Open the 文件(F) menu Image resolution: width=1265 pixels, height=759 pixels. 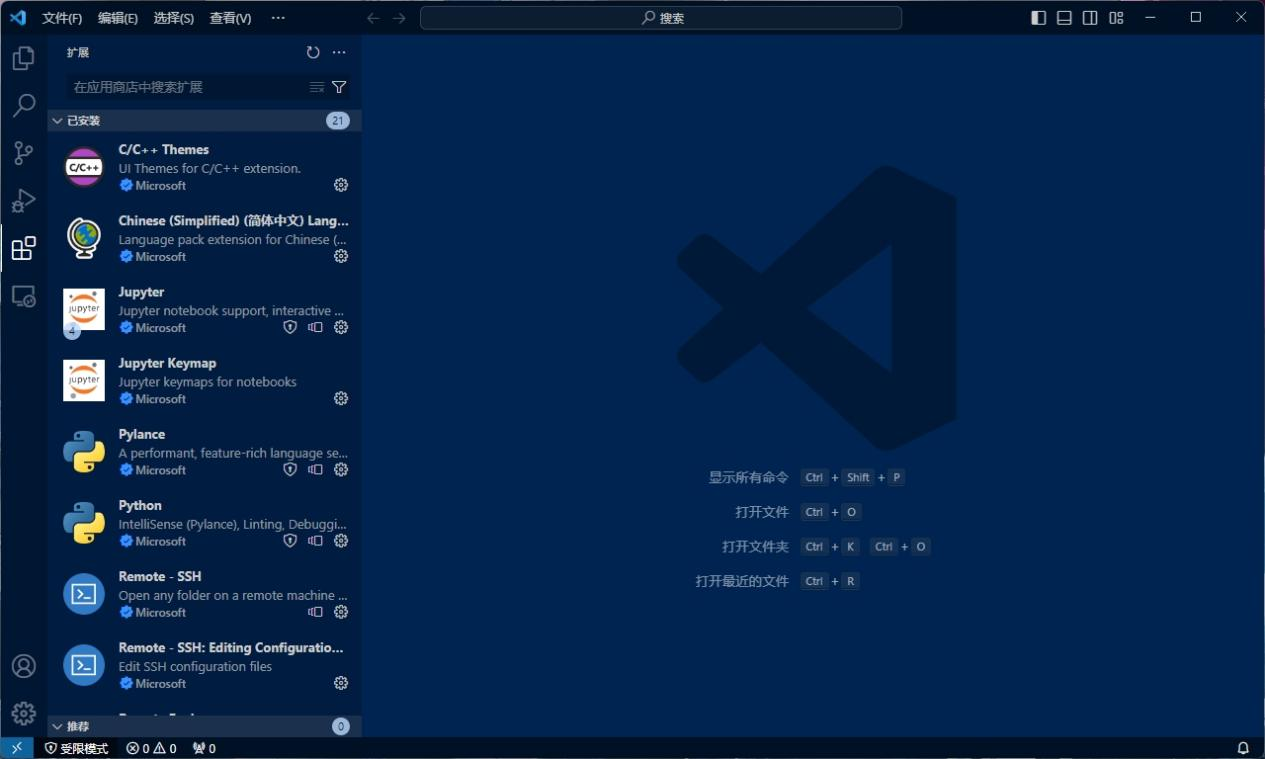[x=62, y=18]
